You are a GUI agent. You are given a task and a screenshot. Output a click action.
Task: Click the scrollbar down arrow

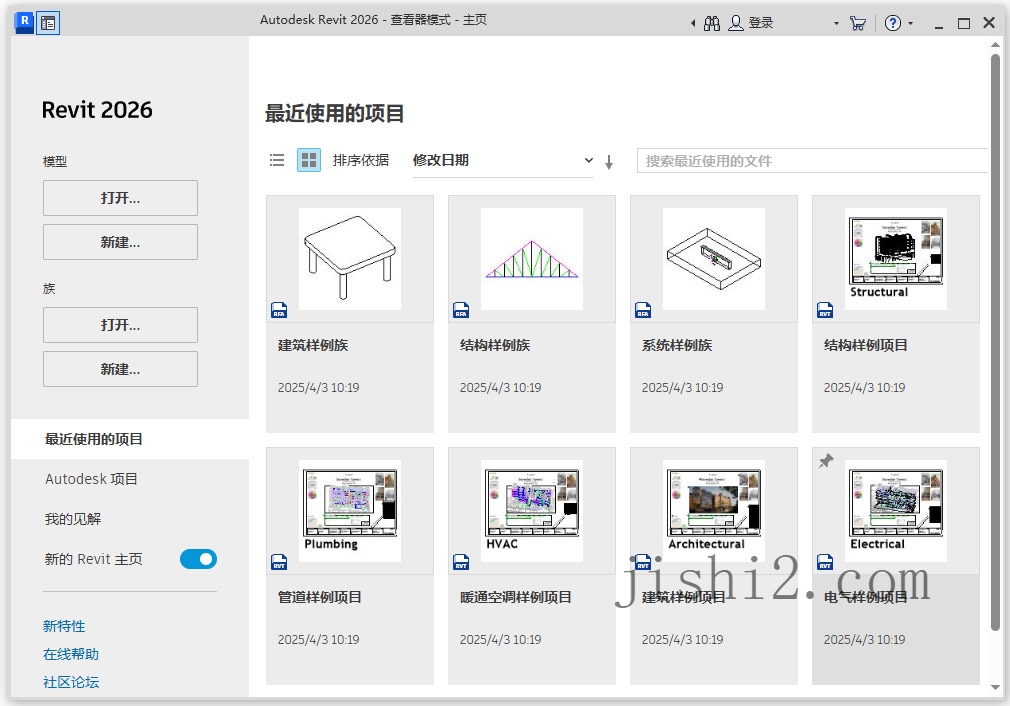click(995, 687)
